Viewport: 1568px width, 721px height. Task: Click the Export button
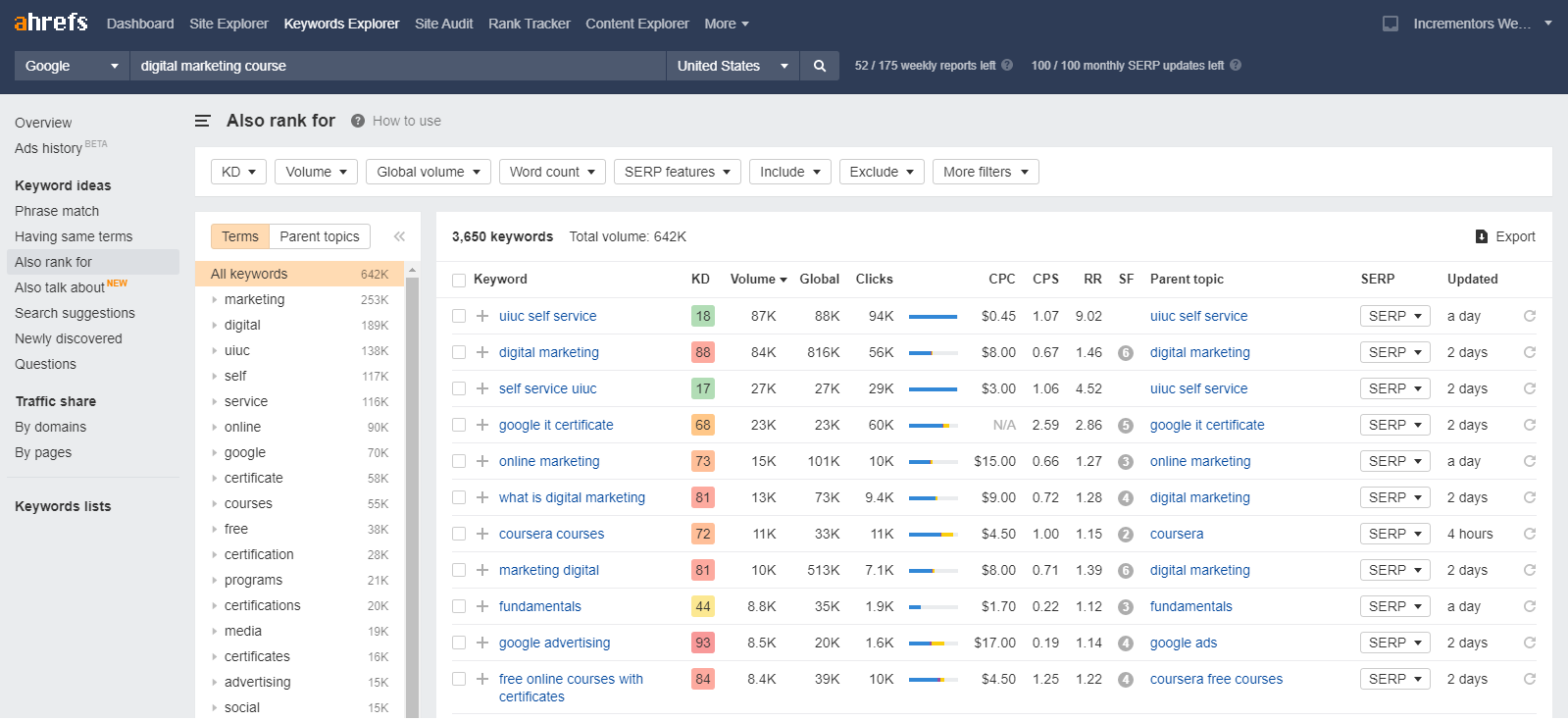1505,236
